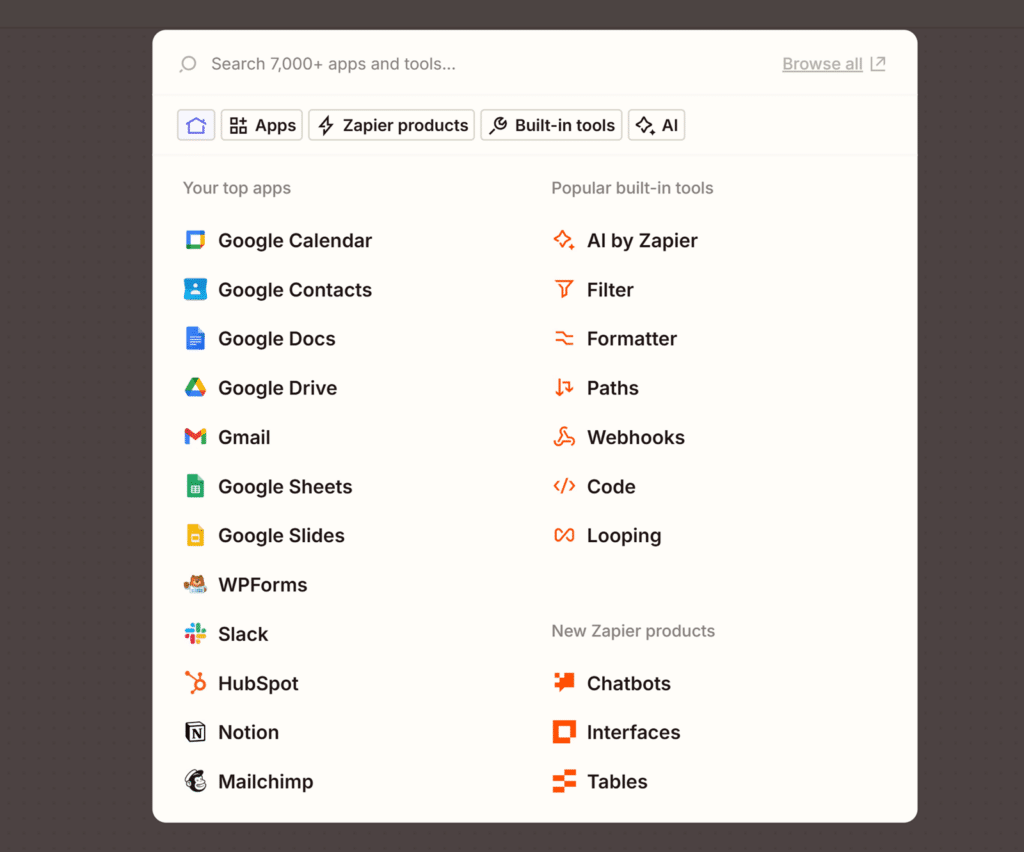This screenshot has width=1024, height=852.
Task: Click the Looping infinity icon
Action: point(564,535)
